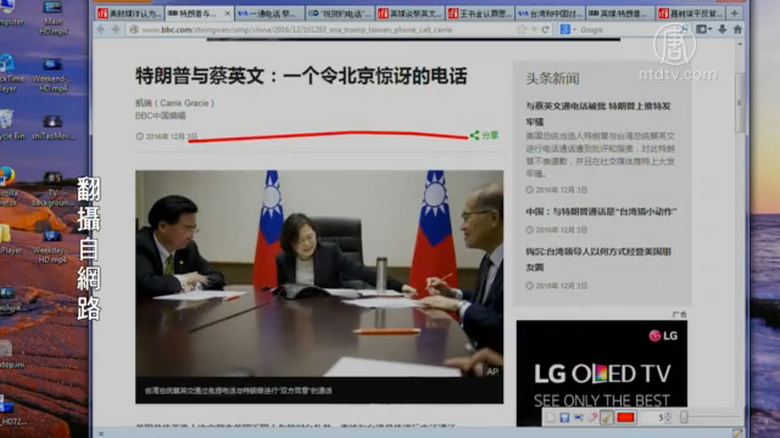Screen dimensions: 780x438
Task: Select the highlighted brush drawing tool
Action: click(607, 417)
